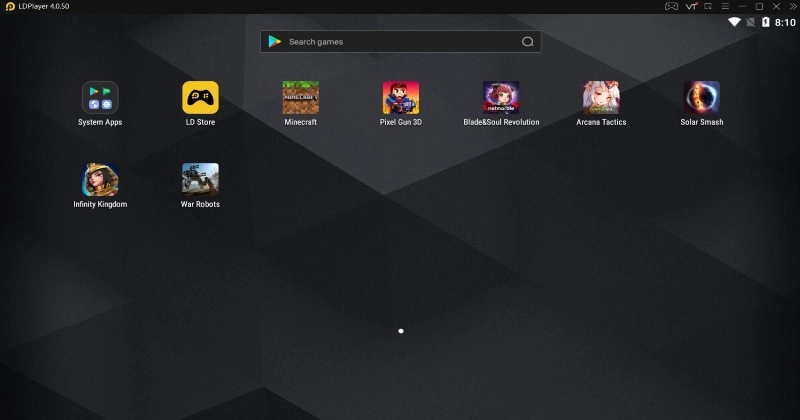Click the LDPlayer 4.0.50 title text

click(x=44, y=7)
